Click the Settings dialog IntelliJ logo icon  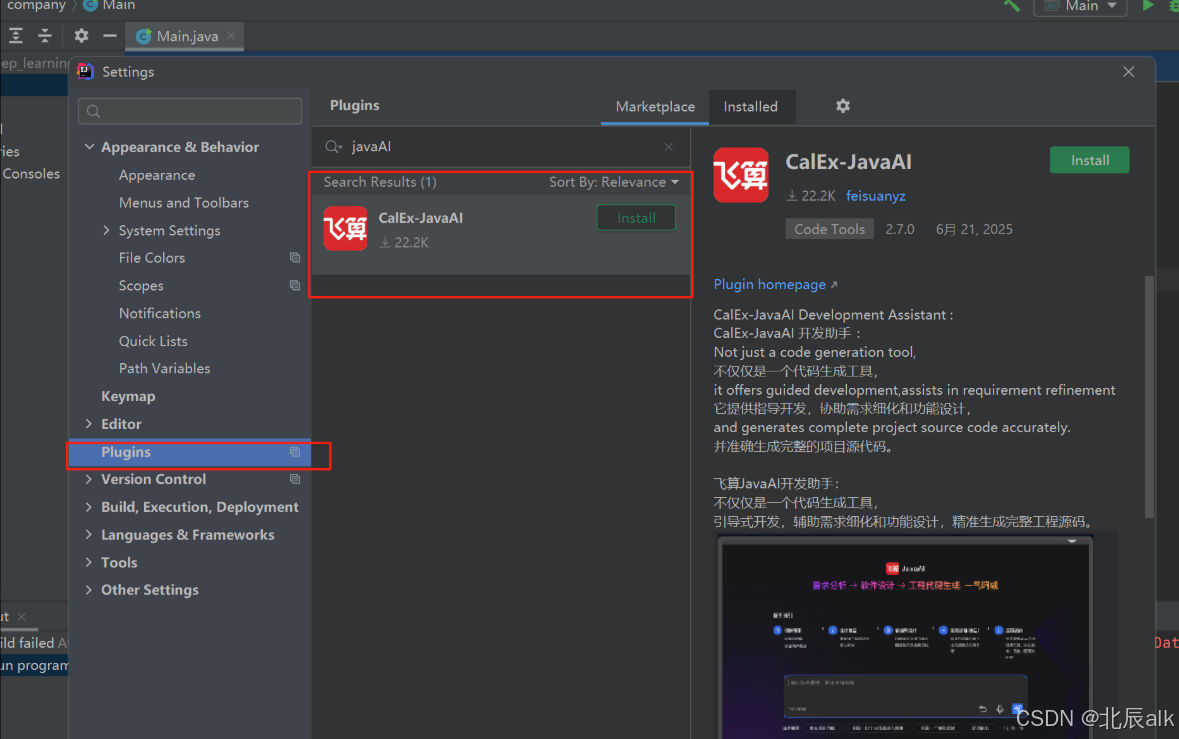pos(85,71)
